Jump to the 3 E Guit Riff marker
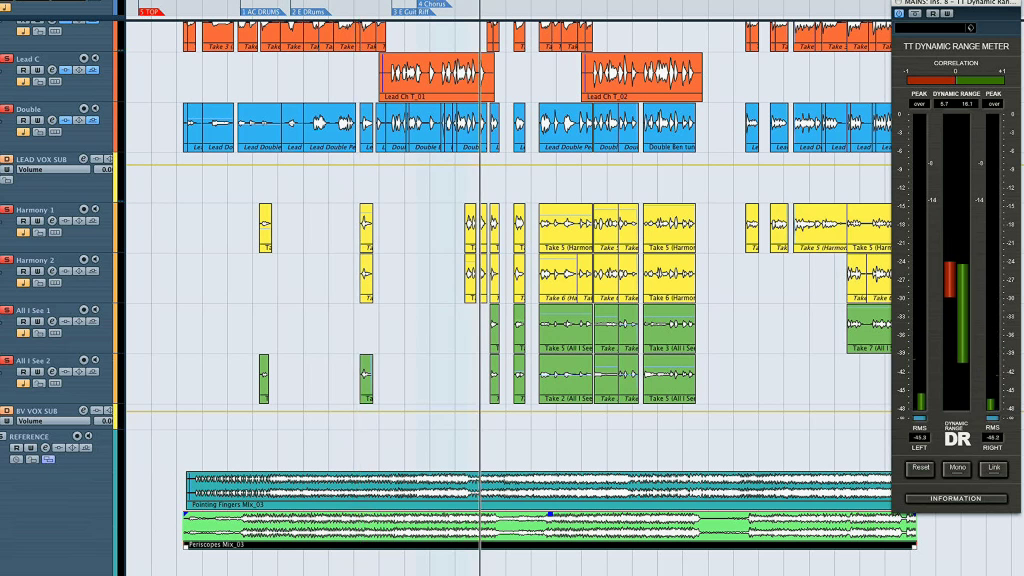The image size is (1024, 576). coord(411,12)
